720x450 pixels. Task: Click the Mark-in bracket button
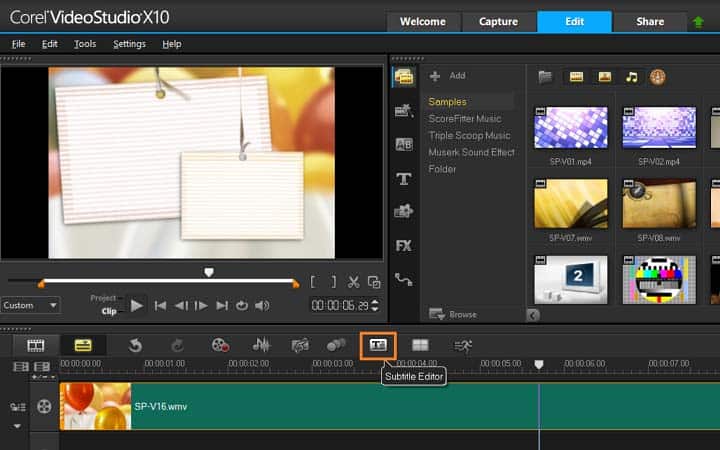[x=313, y=282]
